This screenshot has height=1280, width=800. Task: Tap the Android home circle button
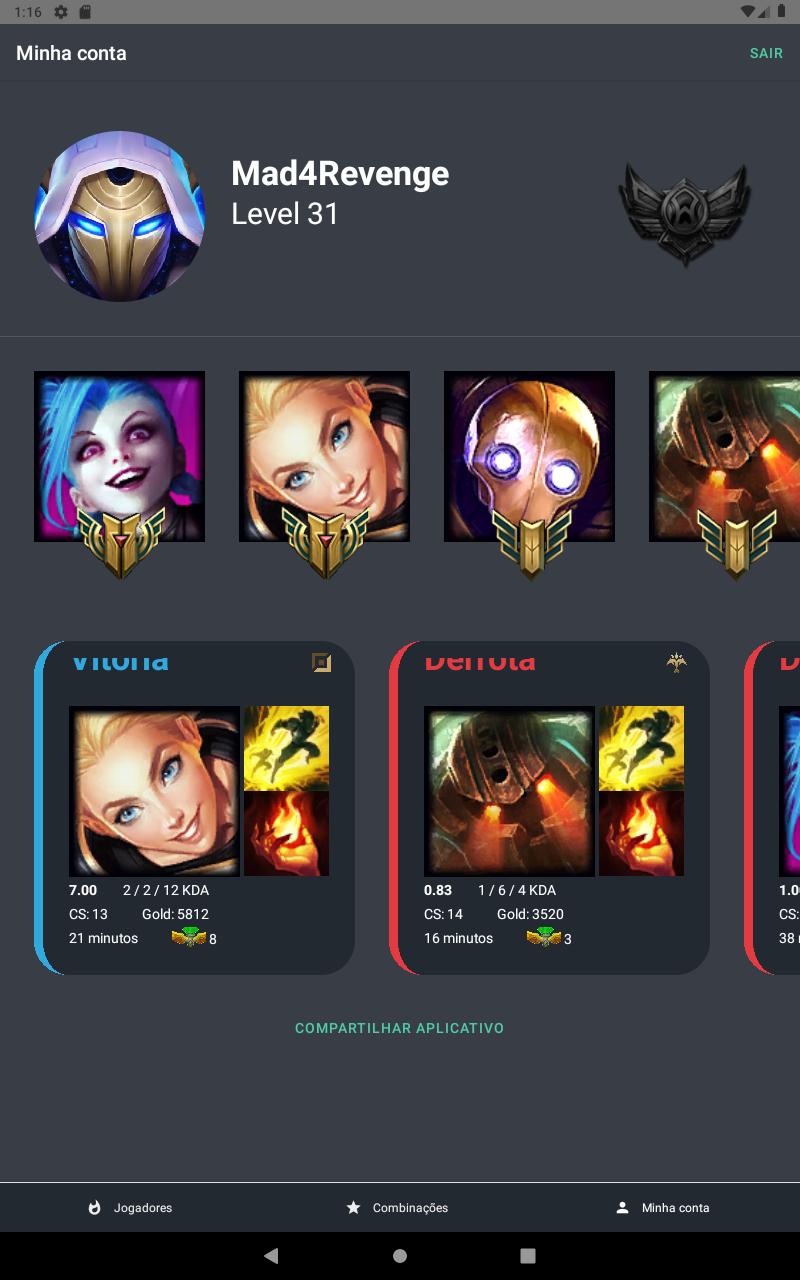tap(400, 1255)
